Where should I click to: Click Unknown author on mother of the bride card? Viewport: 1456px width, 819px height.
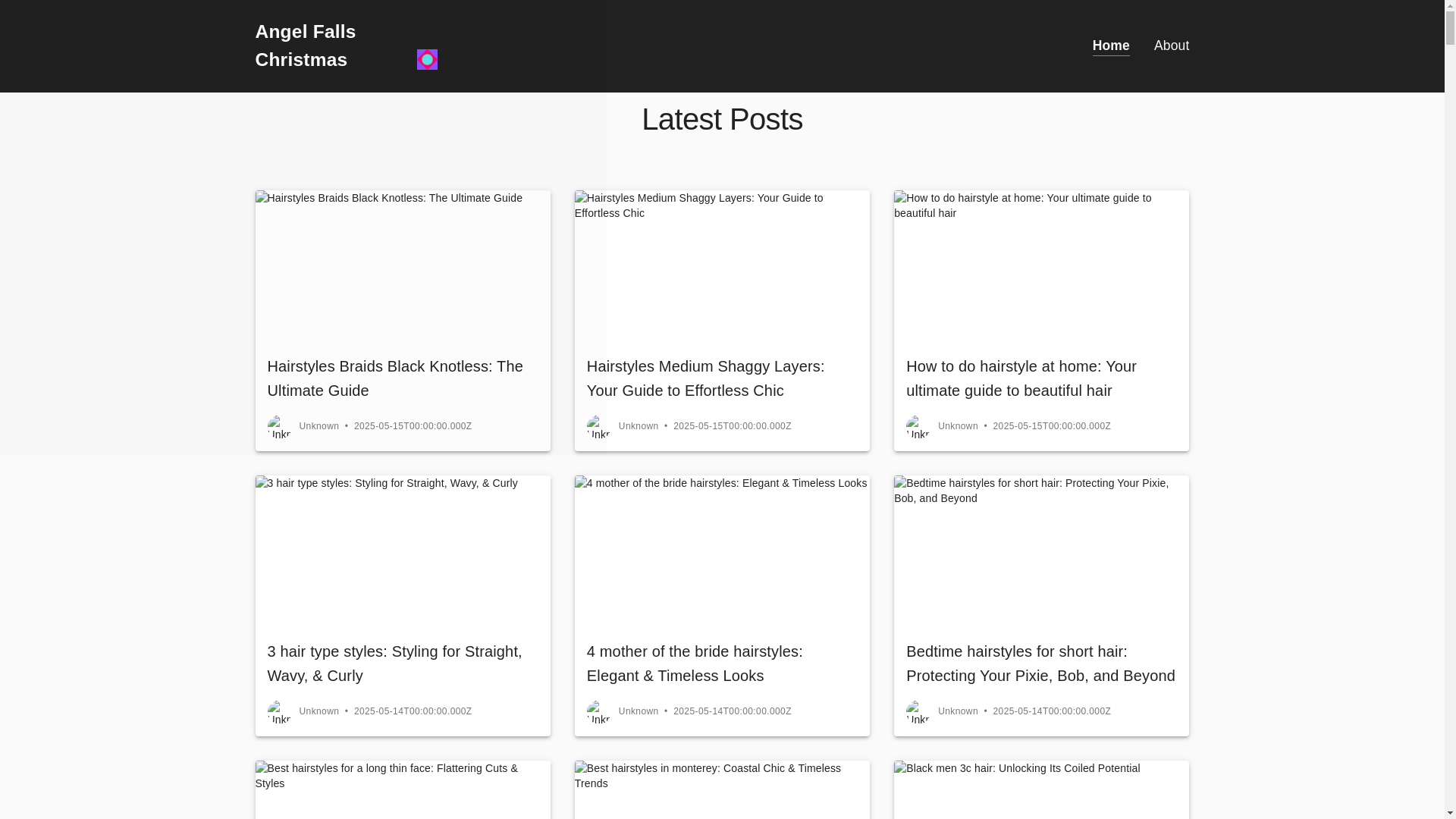[x=638, y=711]
